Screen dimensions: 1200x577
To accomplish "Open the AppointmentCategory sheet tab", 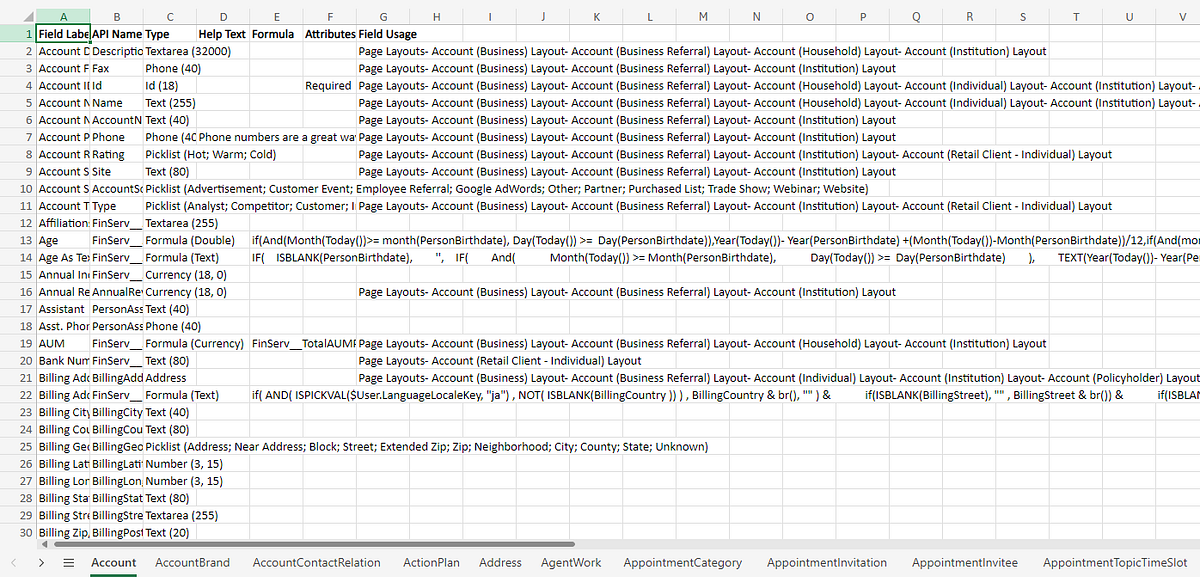I will pos(682,562).
